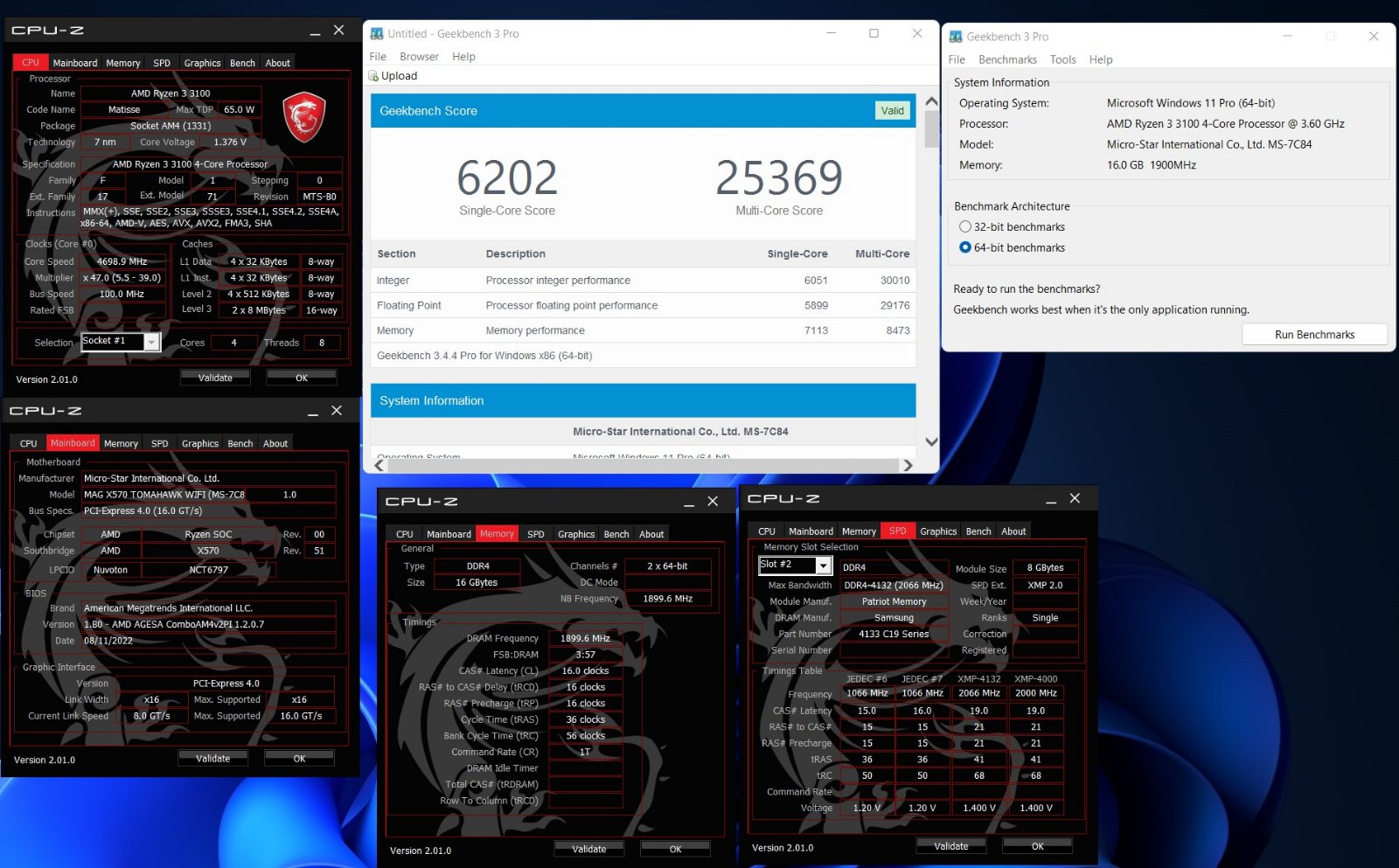This screenshot has width=1399, height=868.
Task: Select 32-bit benchmarks option
Action: pyautogui.click(x=964, y=226)
